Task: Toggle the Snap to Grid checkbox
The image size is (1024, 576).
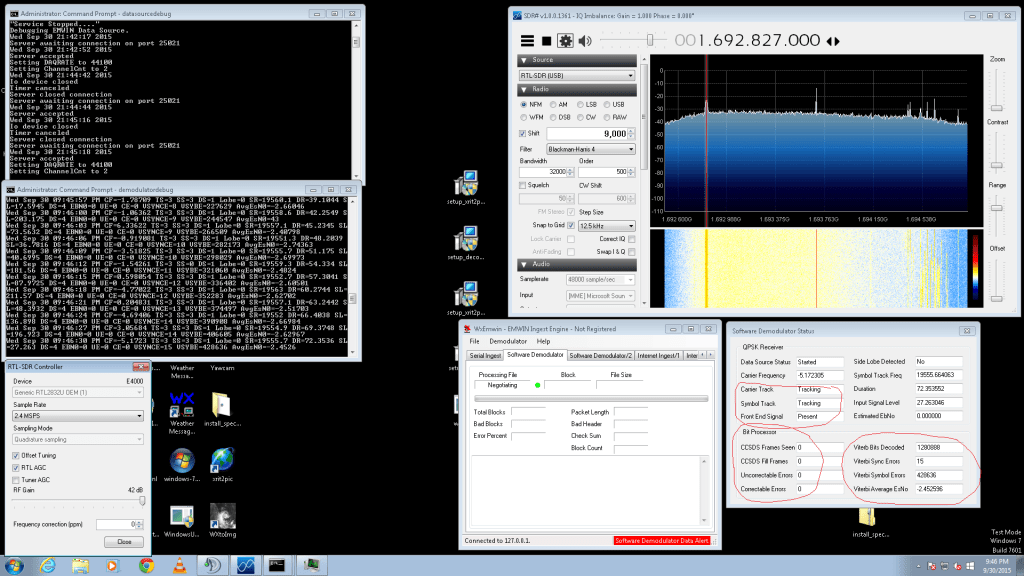Action: point(571,225)
